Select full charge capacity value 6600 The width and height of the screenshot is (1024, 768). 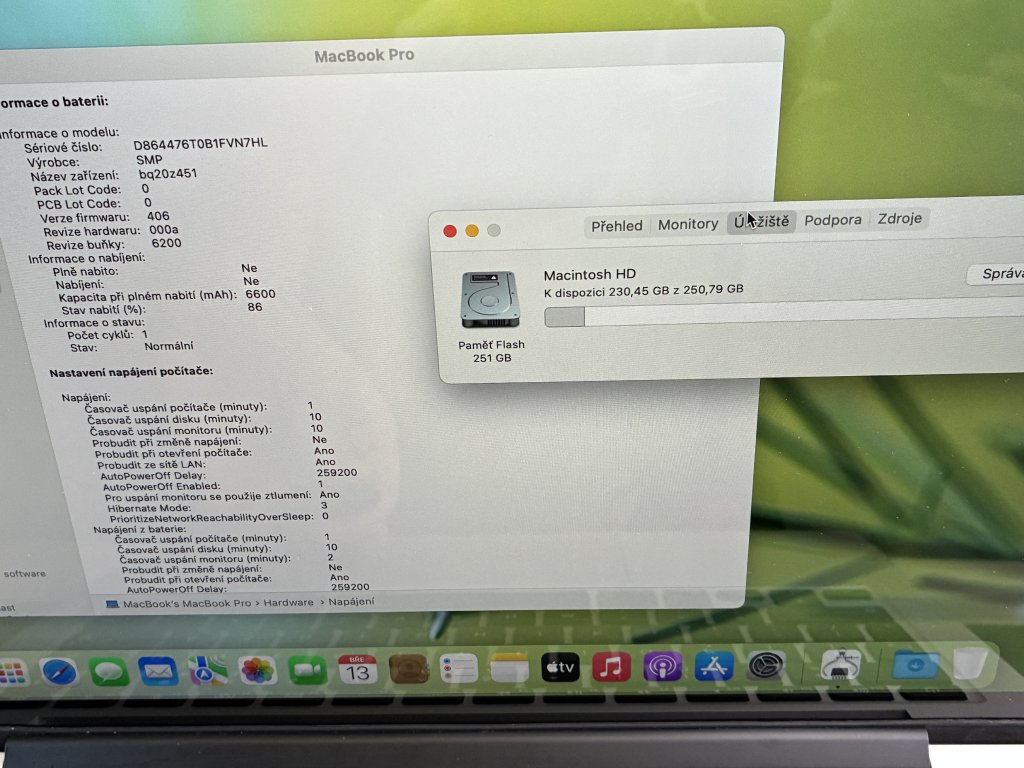[x=260, y=295]
